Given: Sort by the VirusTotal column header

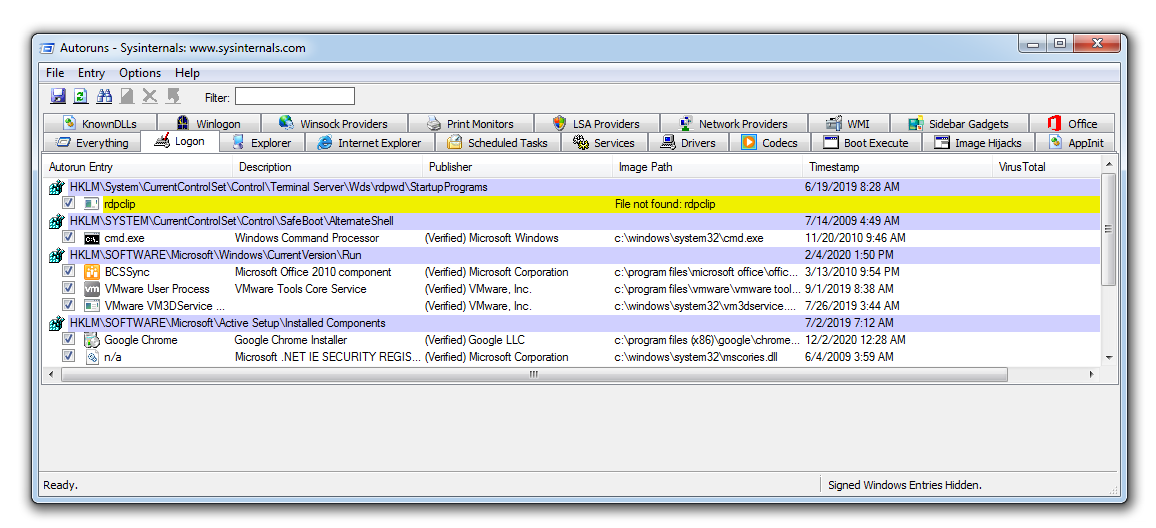Looking at the screenshot, I should tap(1046, 167).
